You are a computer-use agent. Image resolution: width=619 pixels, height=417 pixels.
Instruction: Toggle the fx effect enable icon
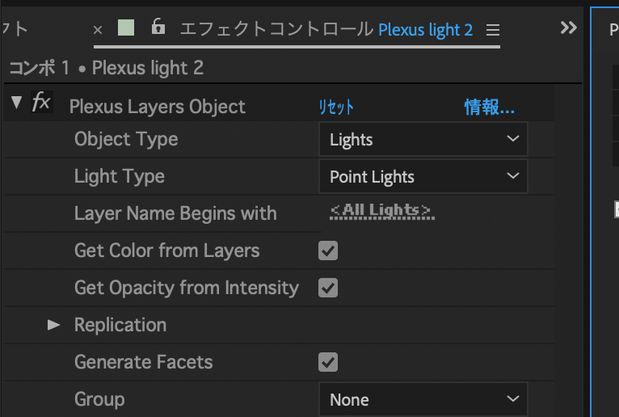click(x=41, y=102)
